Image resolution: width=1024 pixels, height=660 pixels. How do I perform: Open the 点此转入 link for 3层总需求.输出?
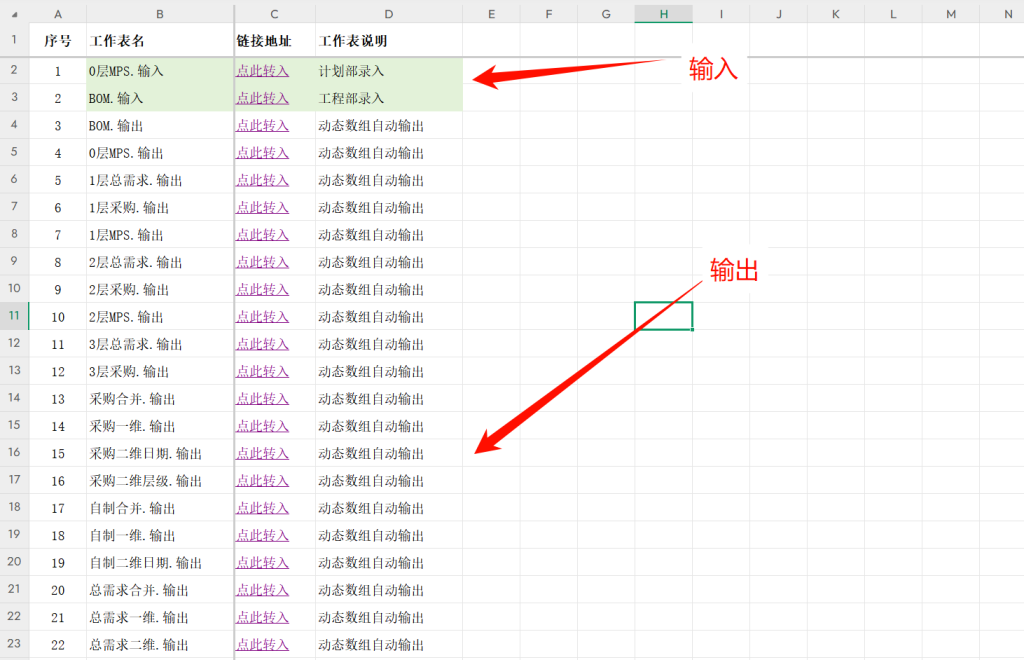pyautogui.click(x=262, y=345)
